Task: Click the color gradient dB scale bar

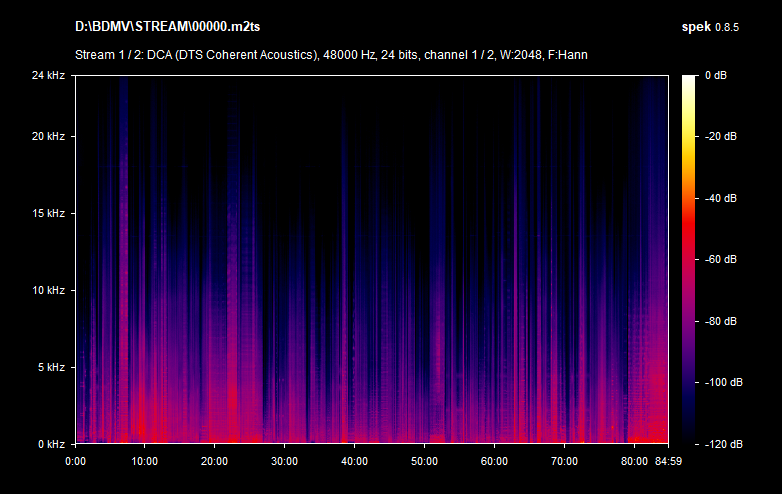Action: 690,259
